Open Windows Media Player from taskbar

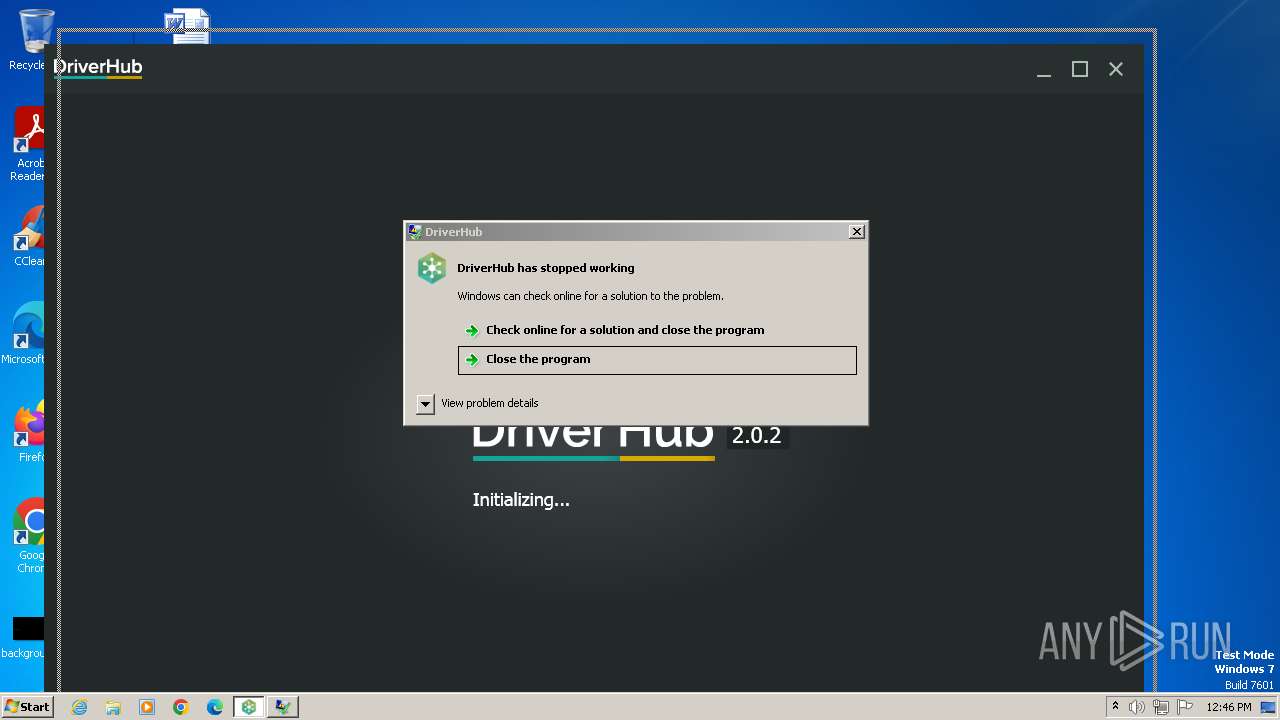(x=147, y=707)
